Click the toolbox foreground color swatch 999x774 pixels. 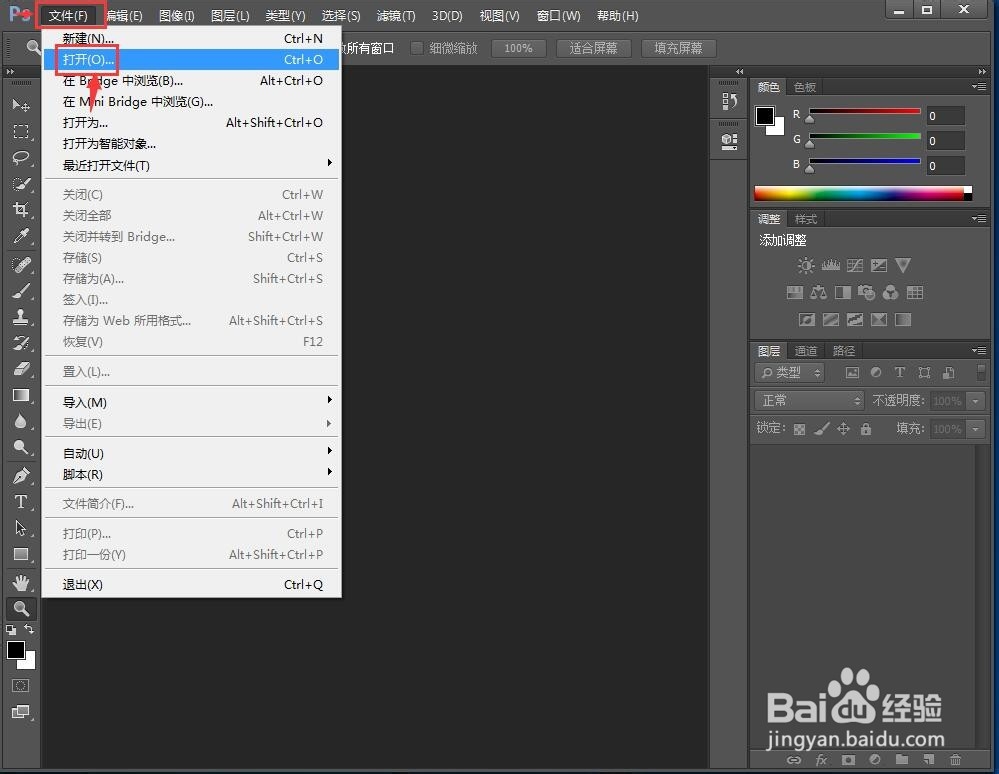(15, 650)
